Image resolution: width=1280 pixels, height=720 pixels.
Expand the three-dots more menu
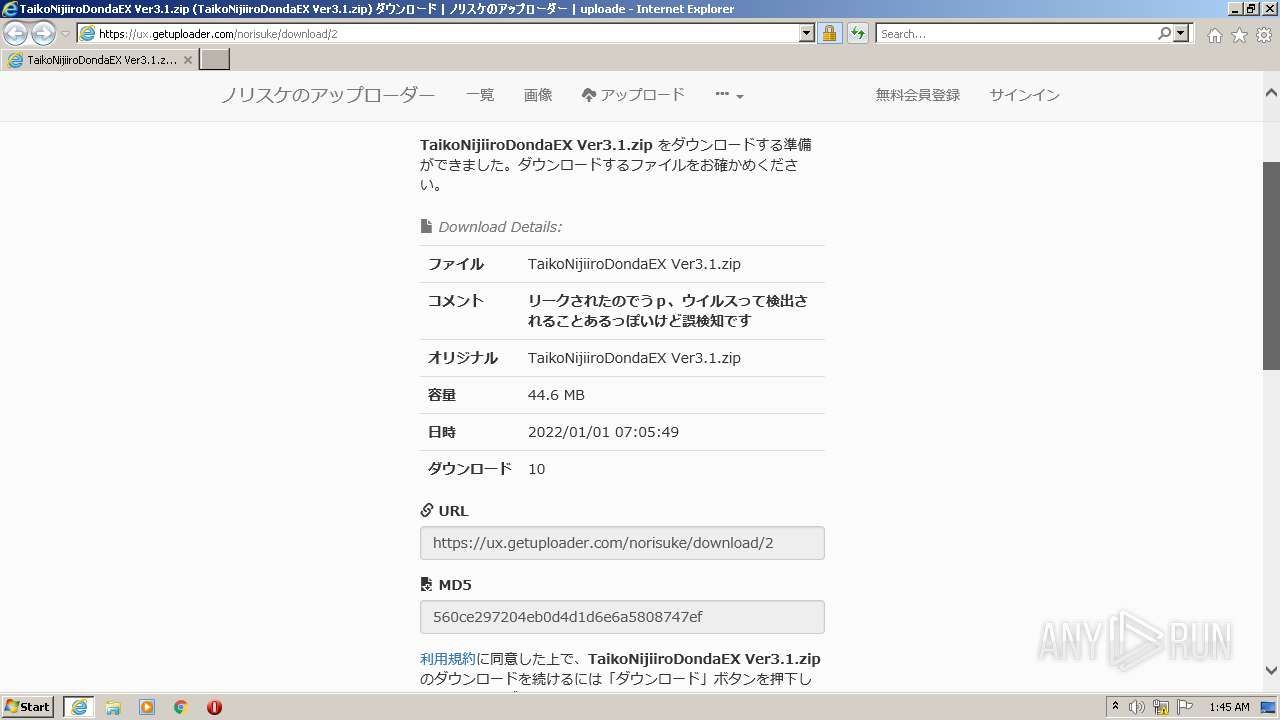[729, 95]
